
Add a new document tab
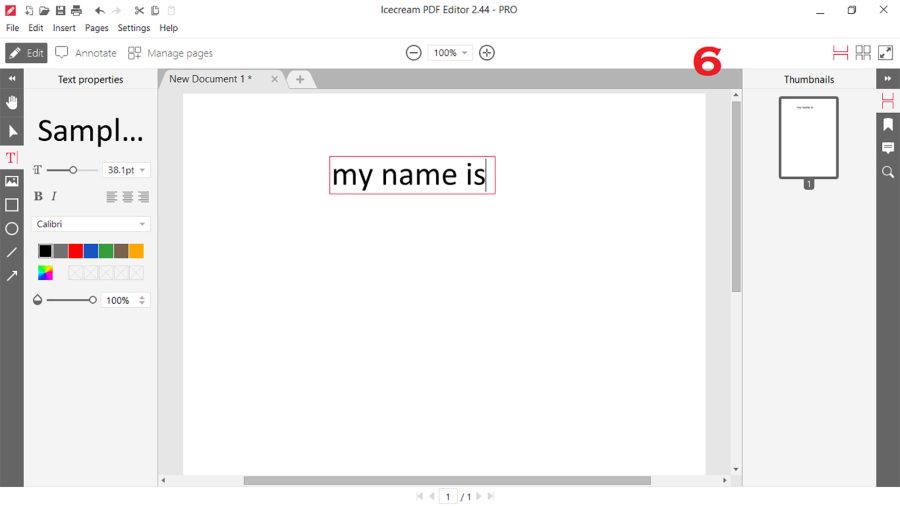pos(300,79)
